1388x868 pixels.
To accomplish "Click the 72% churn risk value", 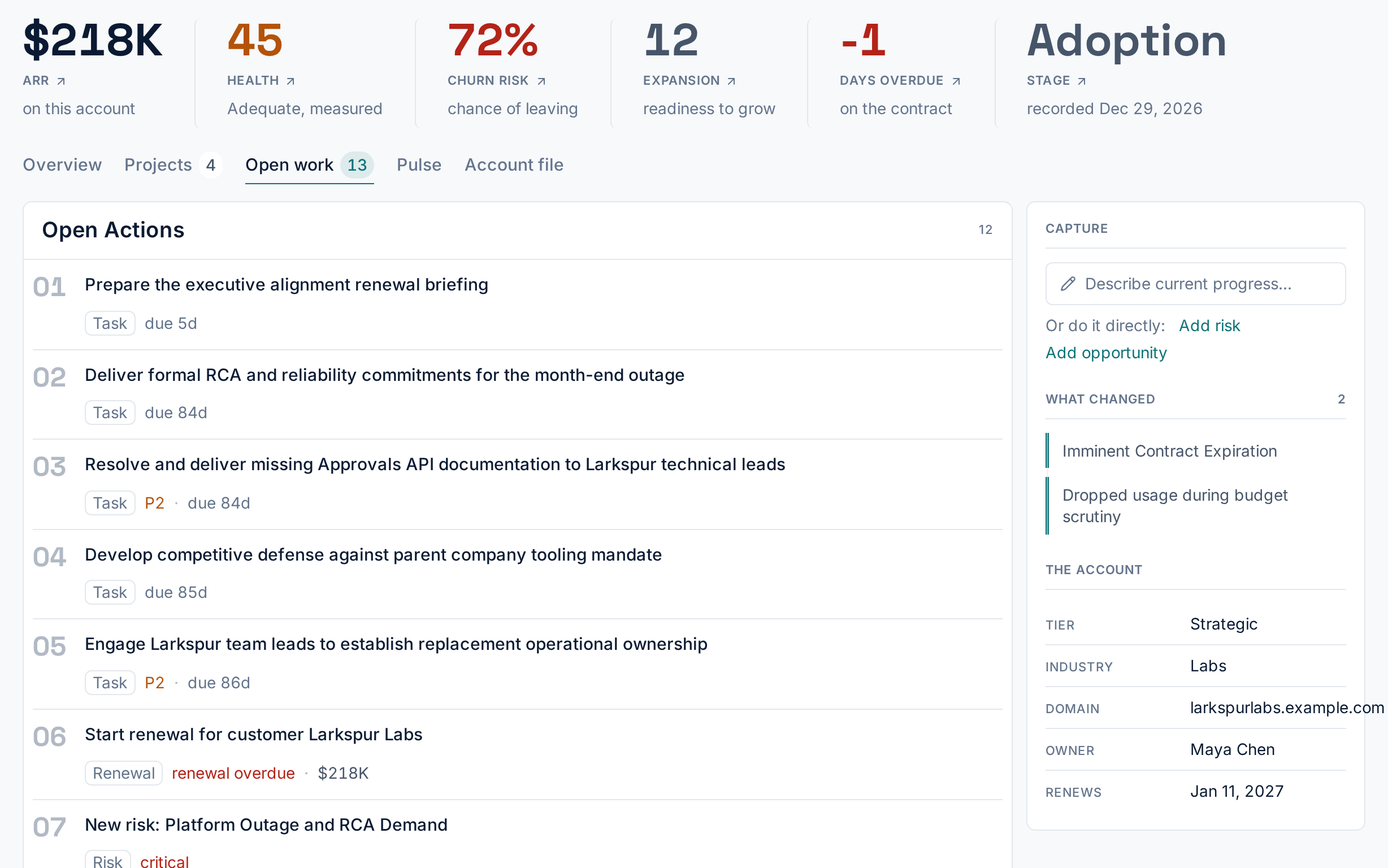I will tap(492, 40).
